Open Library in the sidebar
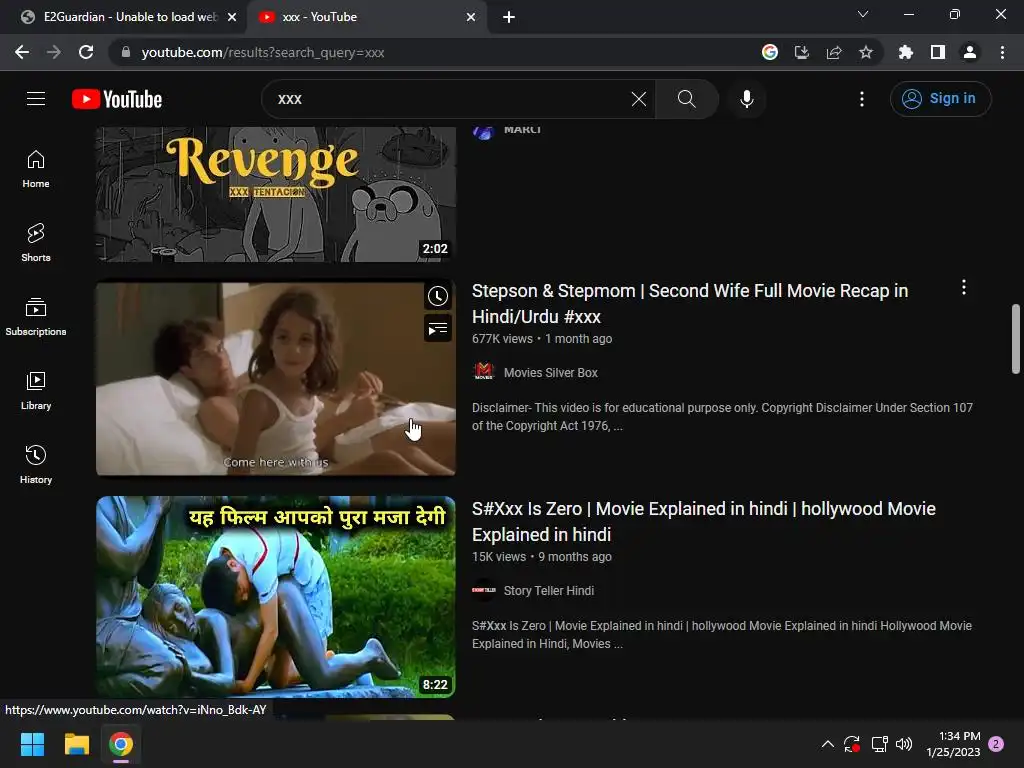 pos(36,391)
